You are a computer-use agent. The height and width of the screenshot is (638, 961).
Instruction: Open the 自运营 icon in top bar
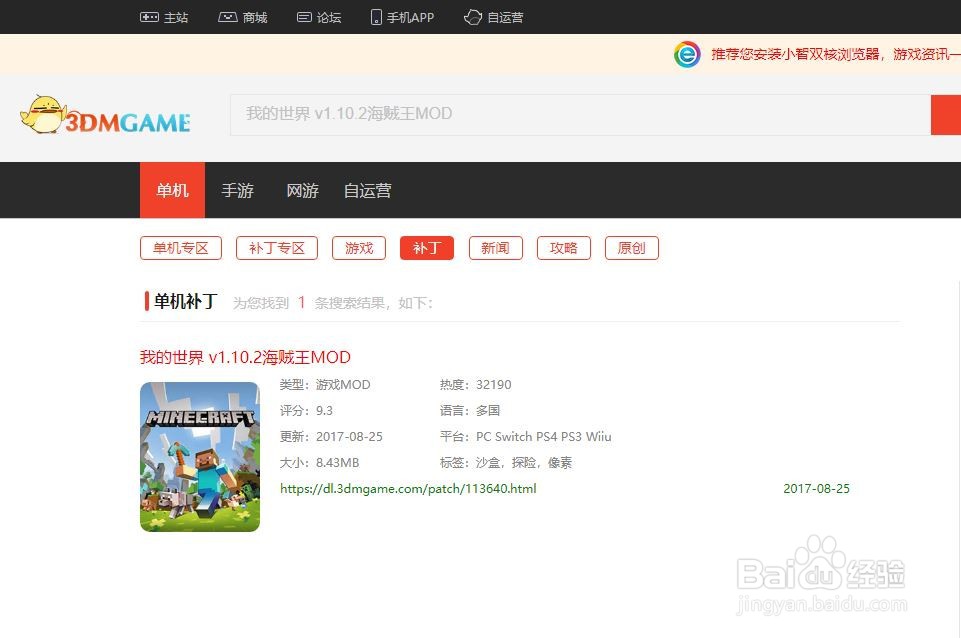tap(473, 17)
